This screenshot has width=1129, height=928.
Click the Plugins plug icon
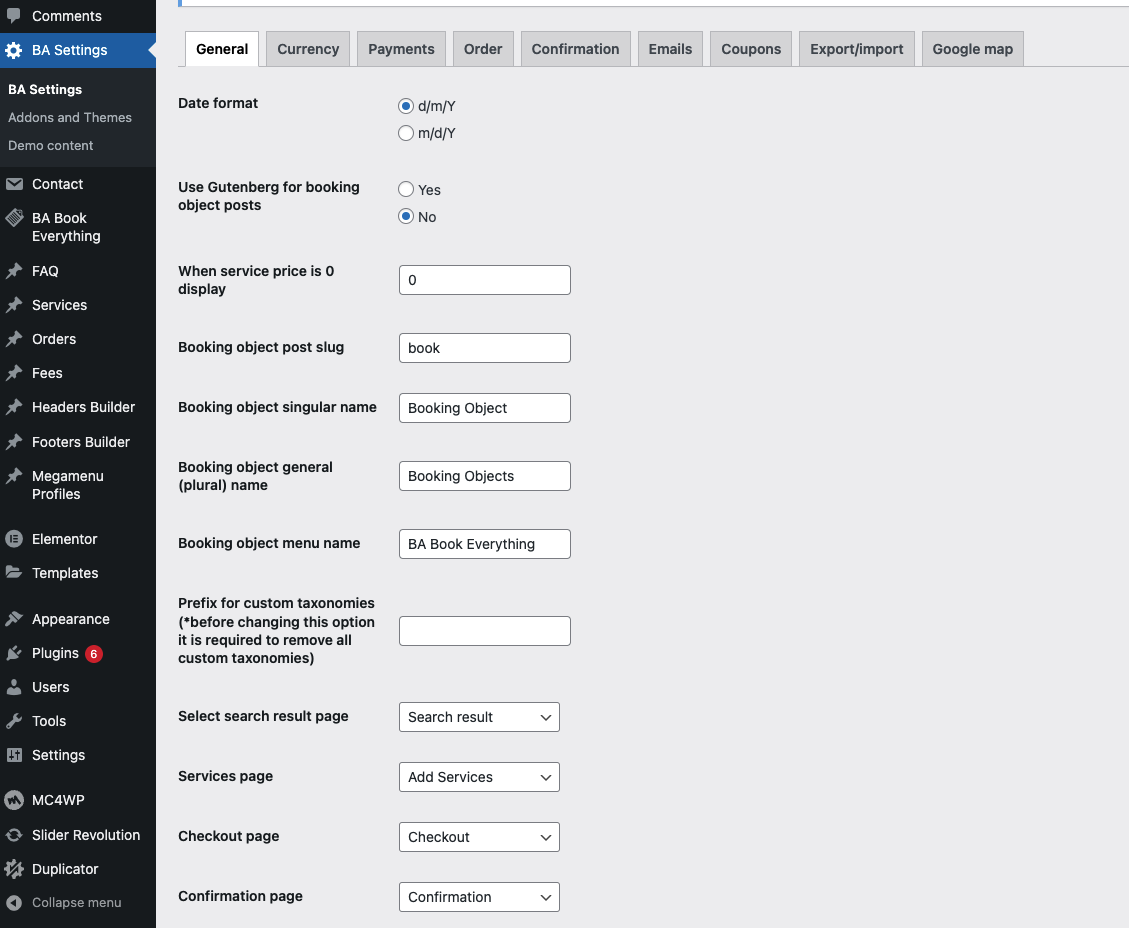click(x=14, y=653)
